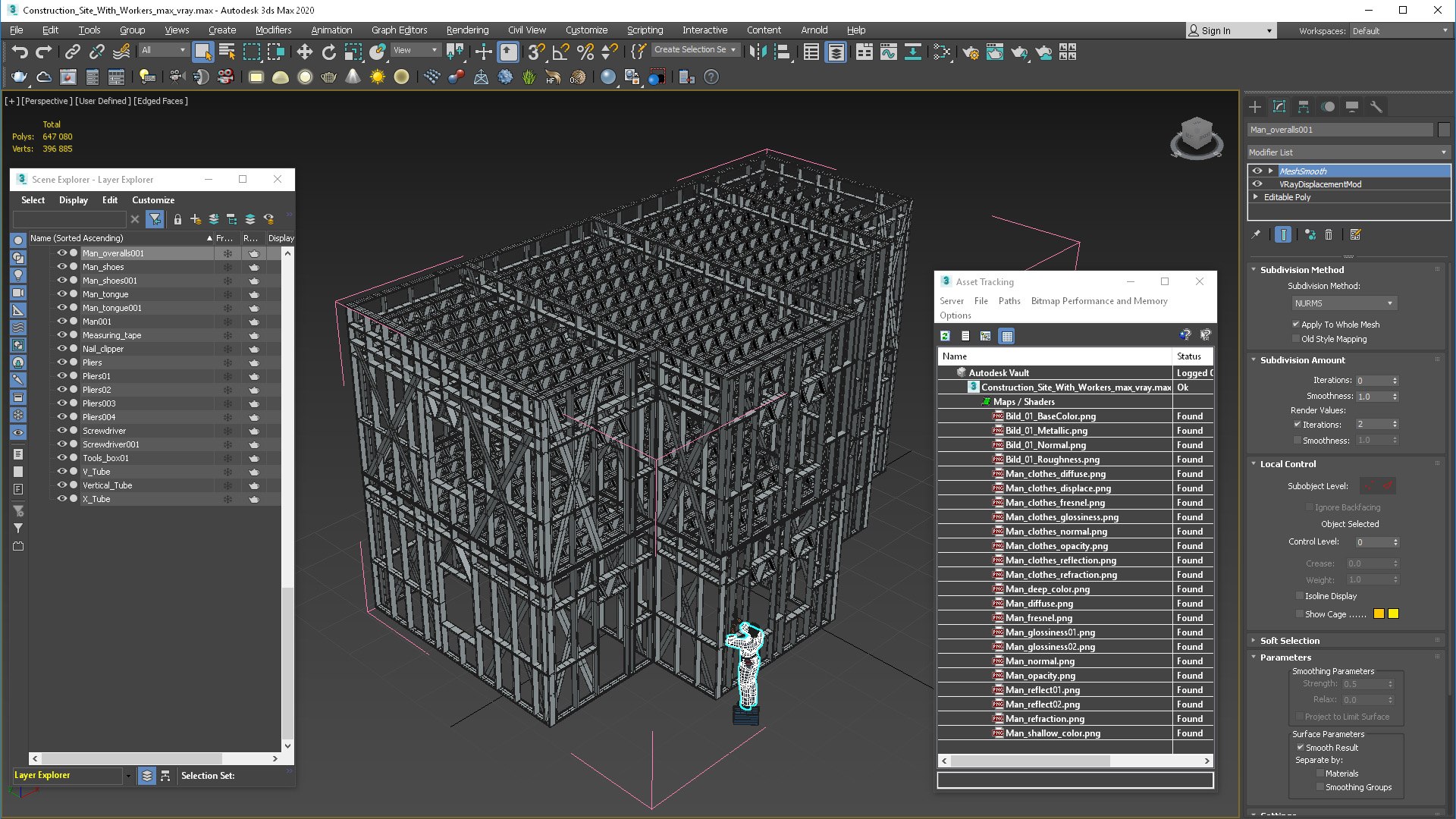This screenshot has width=1456, height=819.
Task: Click the Name column header in Asset Tracking
Action: (1055, 356)
